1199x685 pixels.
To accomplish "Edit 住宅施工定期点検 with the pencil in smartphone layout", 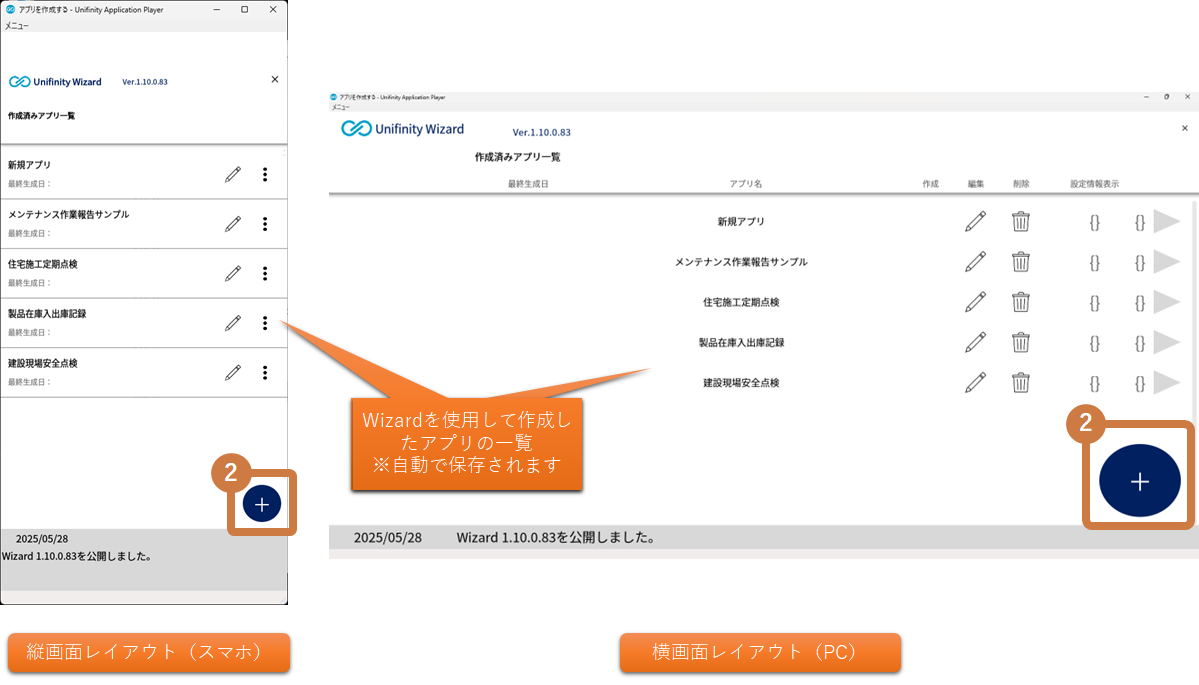I will click(233, 273).
